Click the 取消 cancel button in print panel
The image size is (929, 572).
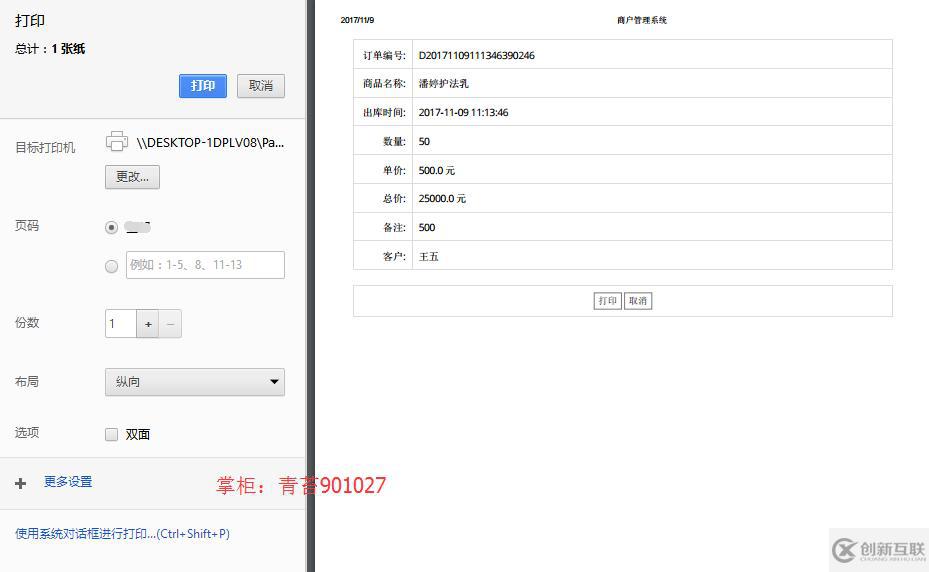[261, 86]
